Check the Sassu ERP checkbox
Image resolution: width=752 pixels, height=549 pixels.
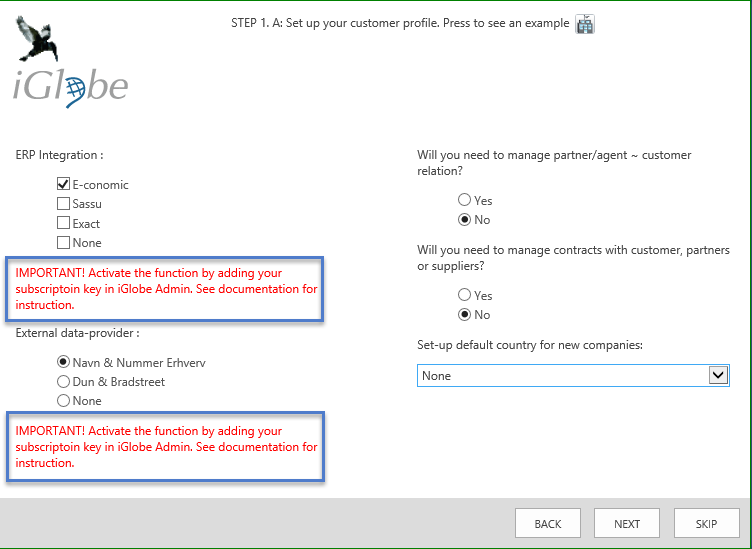(x=63, y=204)
